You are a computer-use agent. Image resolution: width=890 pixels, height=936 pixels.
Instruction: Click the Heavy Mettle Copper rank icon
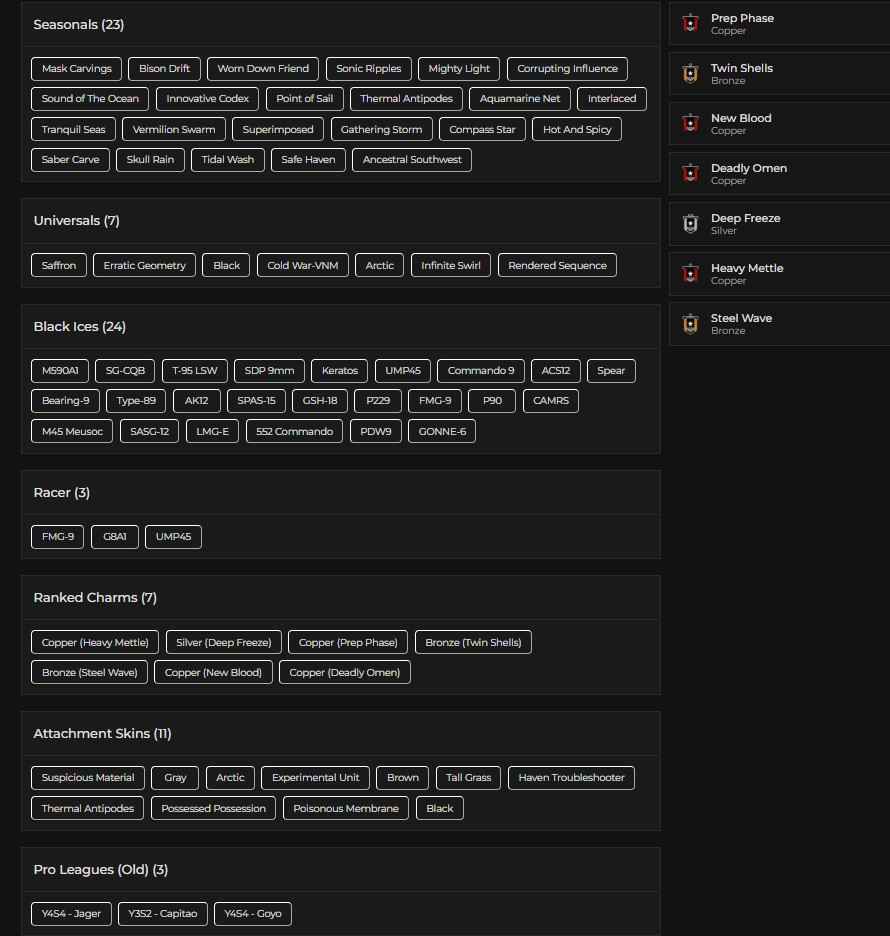click(691, 274)
